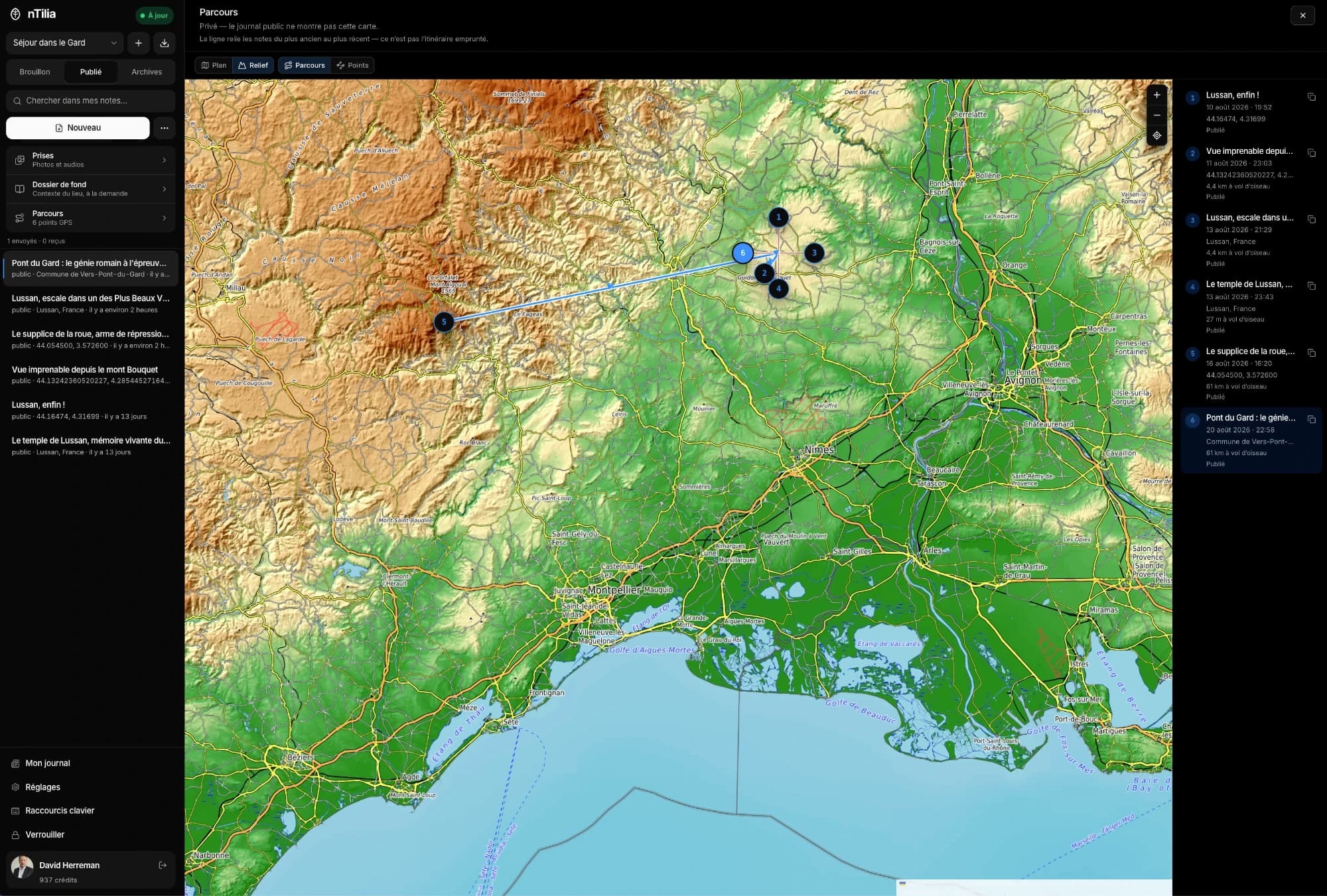Expand the Parcours 6 points GPS row

(90, 218)
